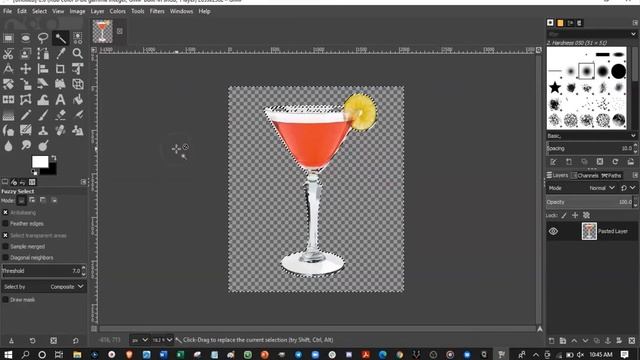Select the Bucket Fill tool
Image resolution: width=640 pixels, height=360 pixels.
pyautogui.click(x=78, y=100)
